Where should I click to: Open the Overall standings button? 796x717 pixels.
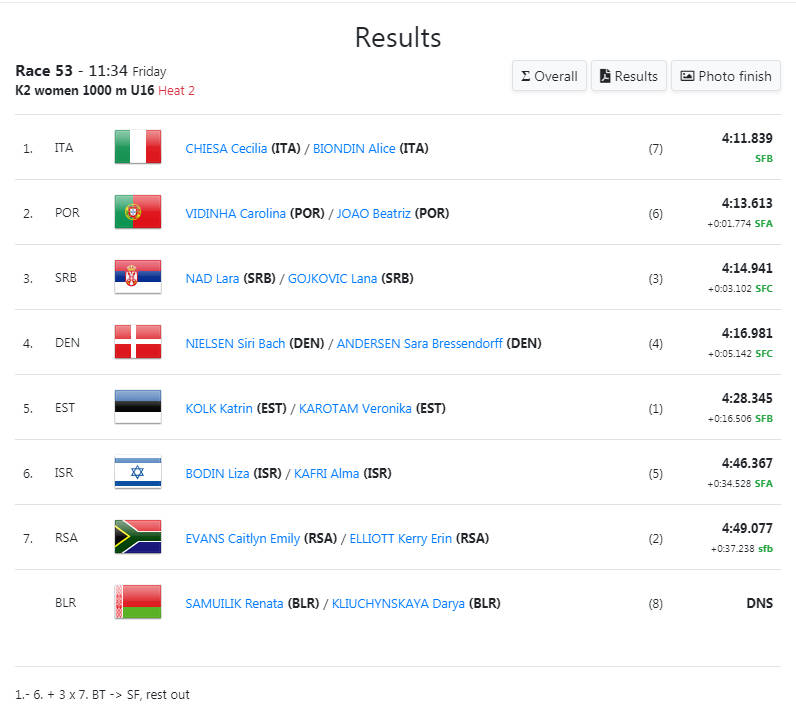click(x=549, y=76)
